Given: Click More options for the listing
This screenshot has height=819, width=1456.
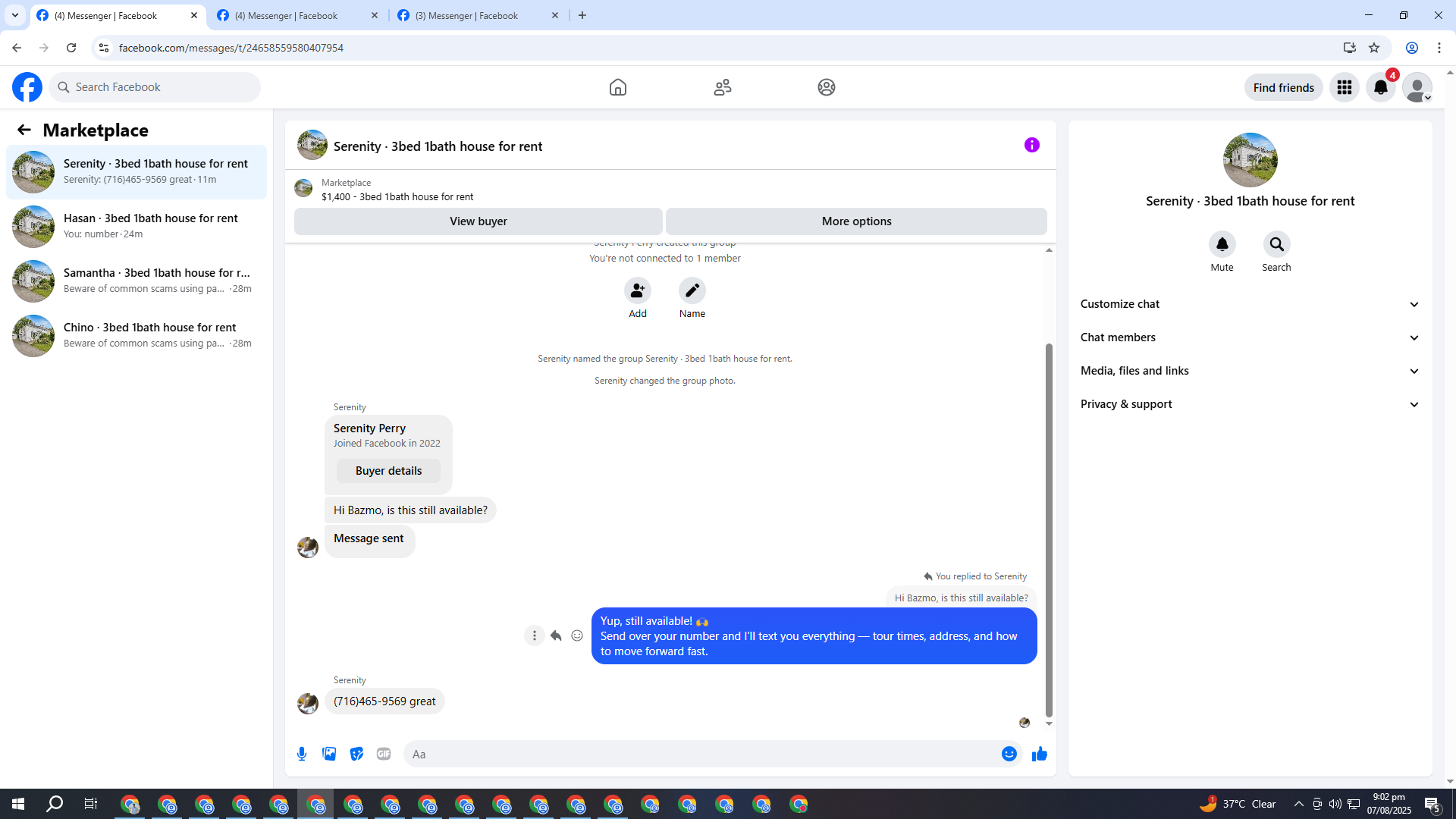Looking at the screenshot, I should tap(857, 221).
